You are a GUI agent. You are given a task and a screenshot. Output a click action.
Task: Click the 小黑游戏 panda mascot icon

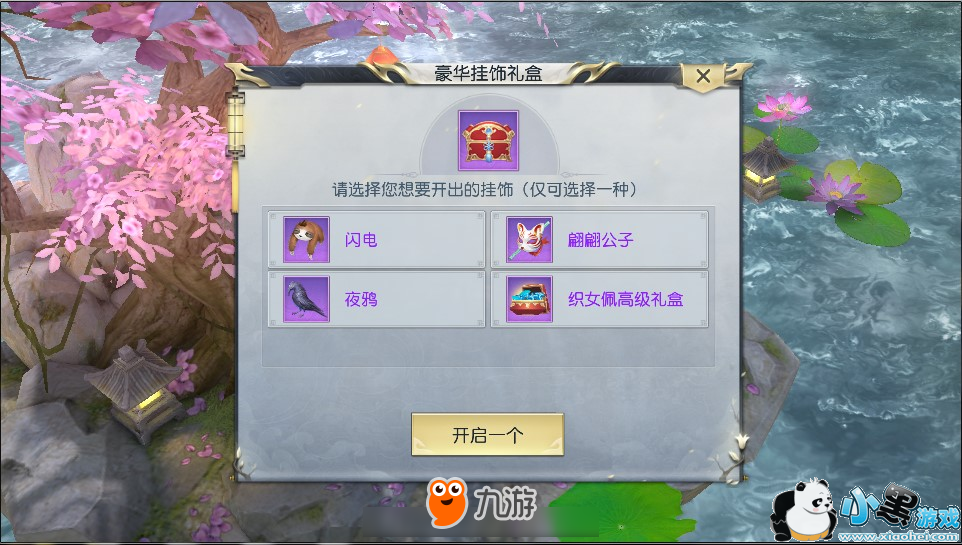tap(804, 509)
